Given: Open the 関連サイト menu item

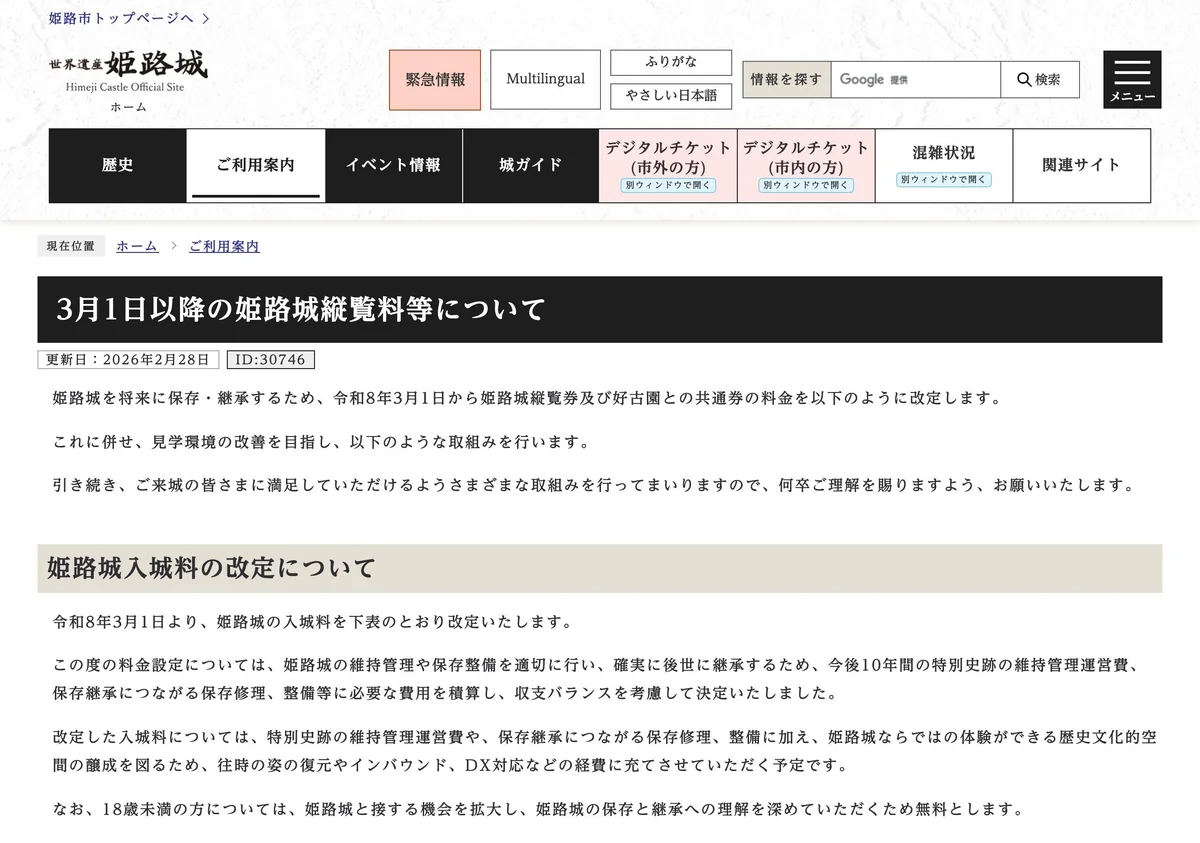Looking at the screenshot, I should point(1081,165).
